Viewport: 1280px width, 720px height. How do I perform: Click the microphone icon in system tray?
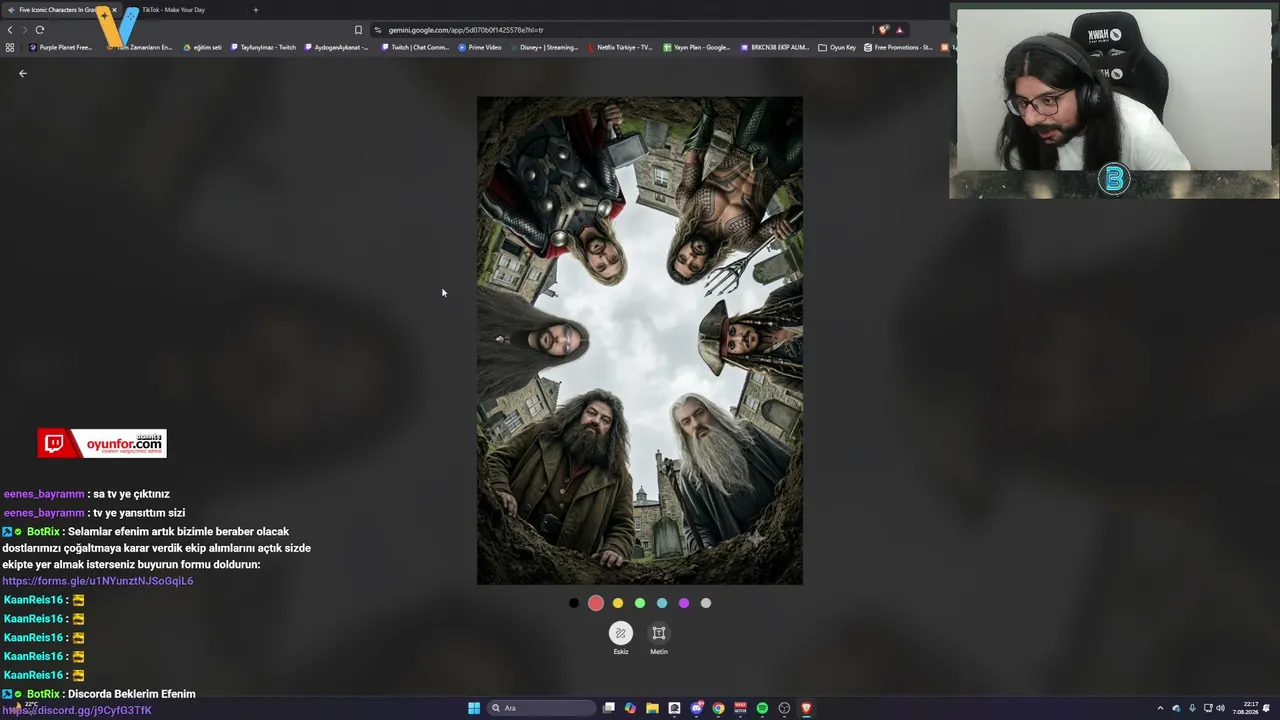[x=1192, y=708]
